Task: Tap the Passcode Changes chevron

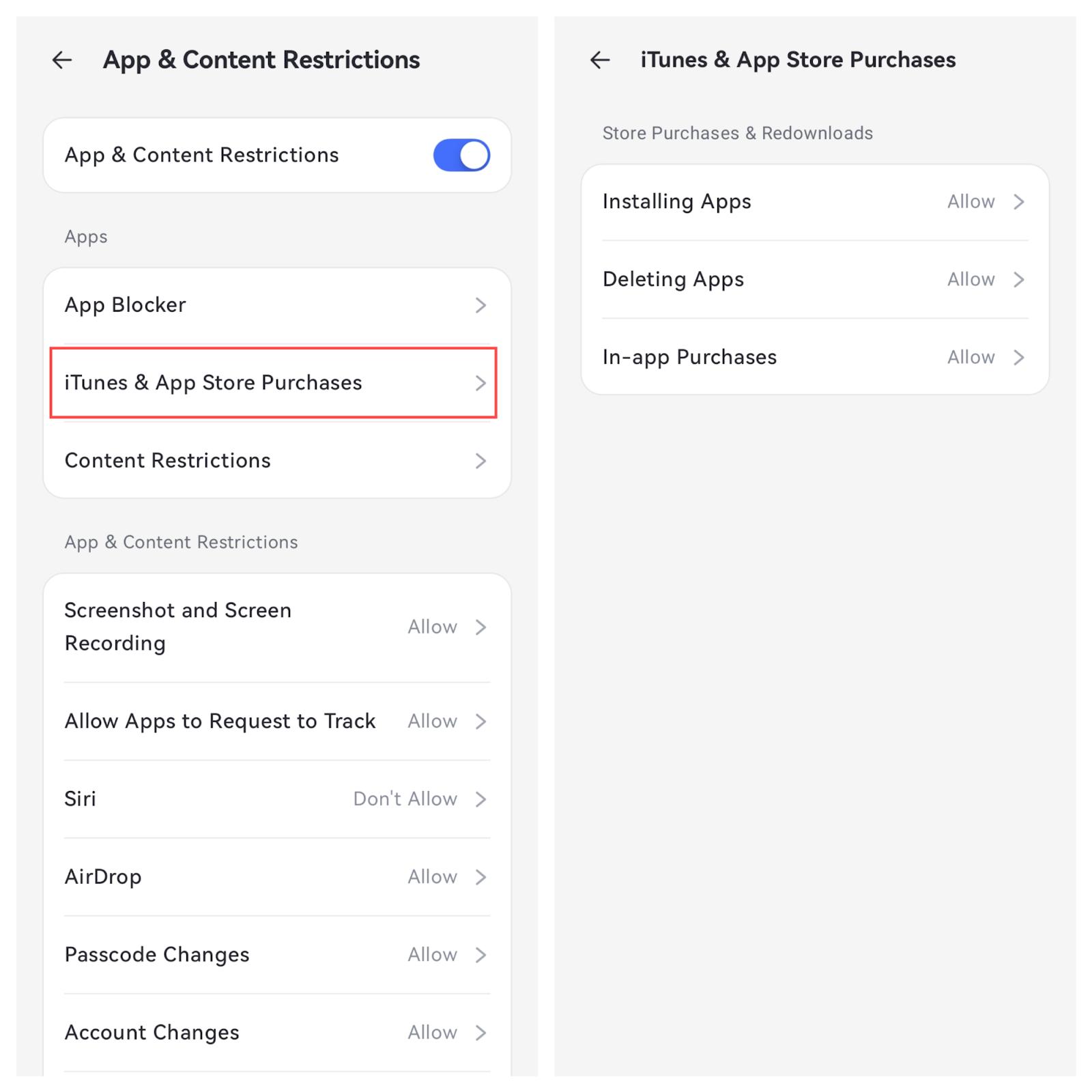Action: click(480, 955)
